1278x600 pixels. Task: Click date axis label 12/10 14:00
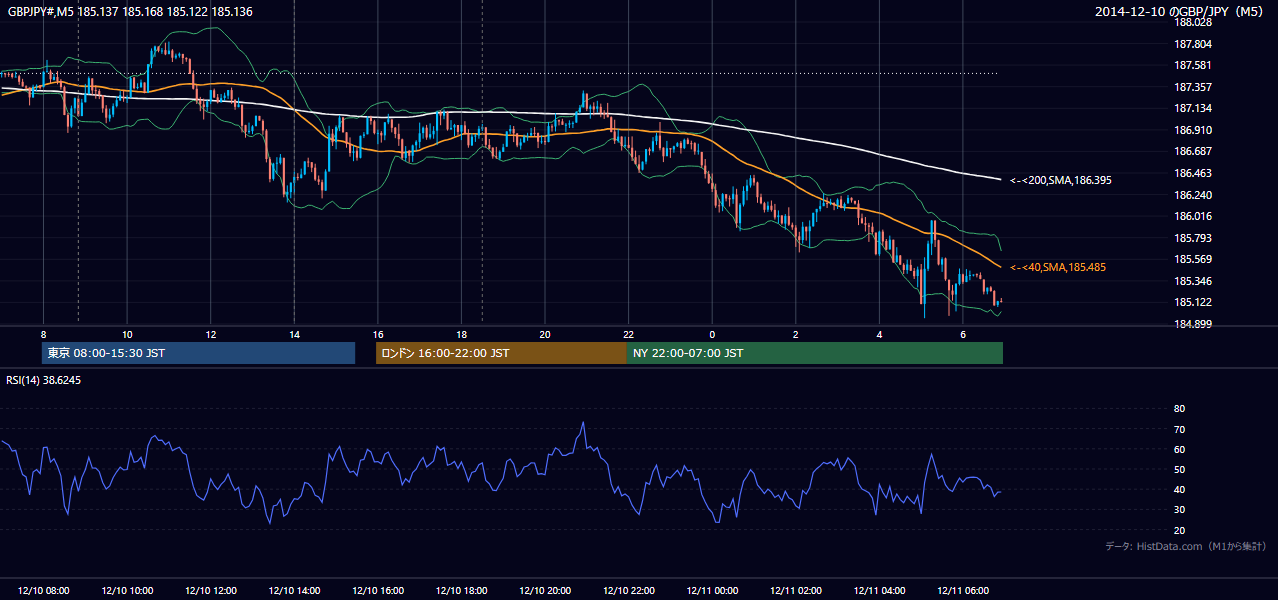click(x=294, y=591)
